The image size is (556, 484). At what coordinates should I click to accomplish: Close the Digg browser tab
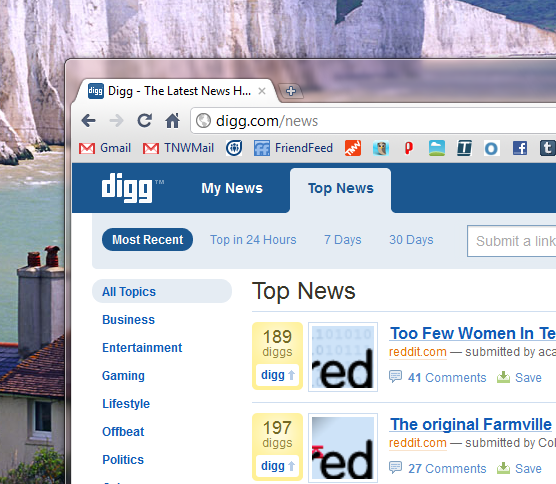[x=262, y=91]
